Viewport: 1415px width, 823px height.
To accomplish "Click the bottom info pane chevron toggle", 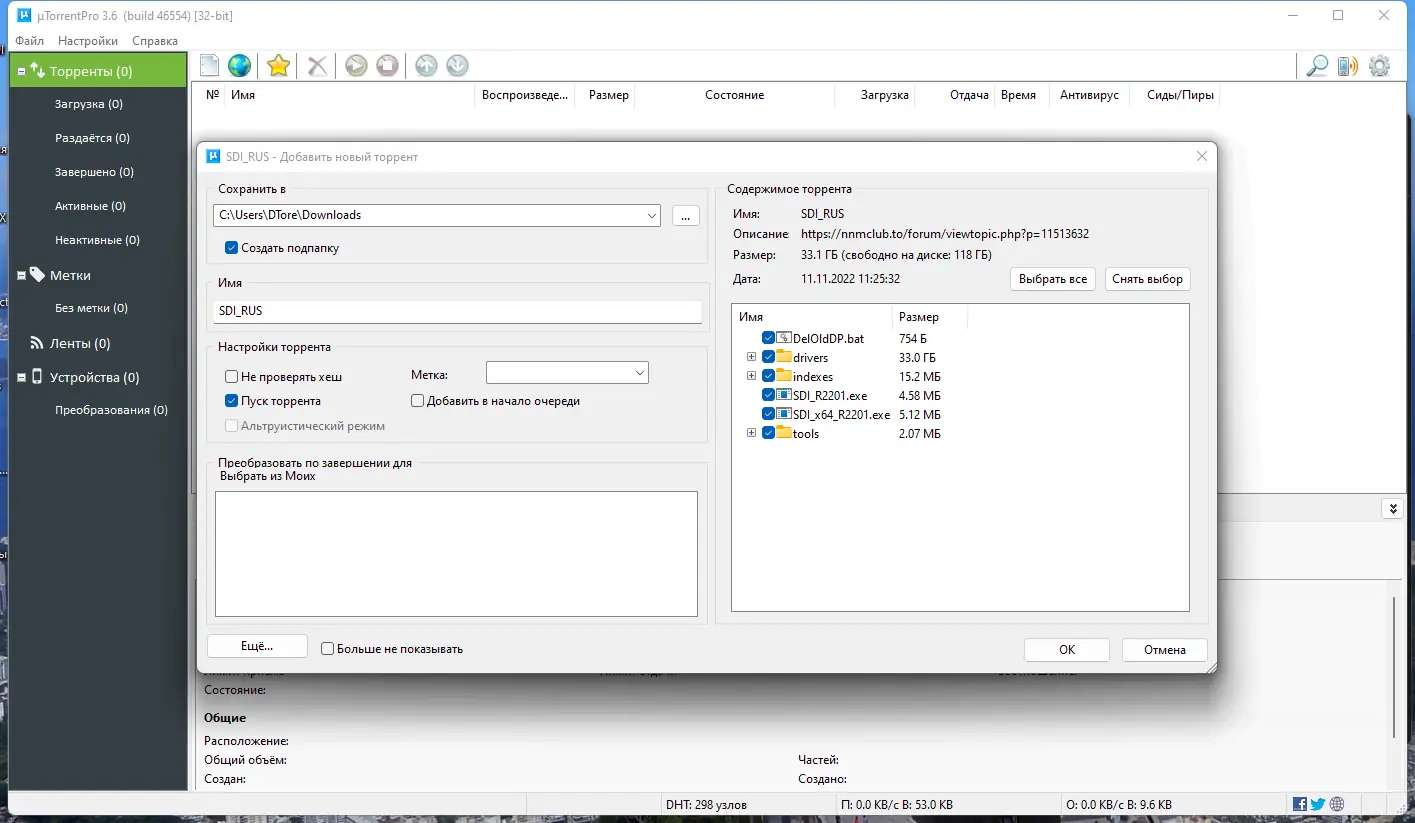I will click(x=1391, y=509).
